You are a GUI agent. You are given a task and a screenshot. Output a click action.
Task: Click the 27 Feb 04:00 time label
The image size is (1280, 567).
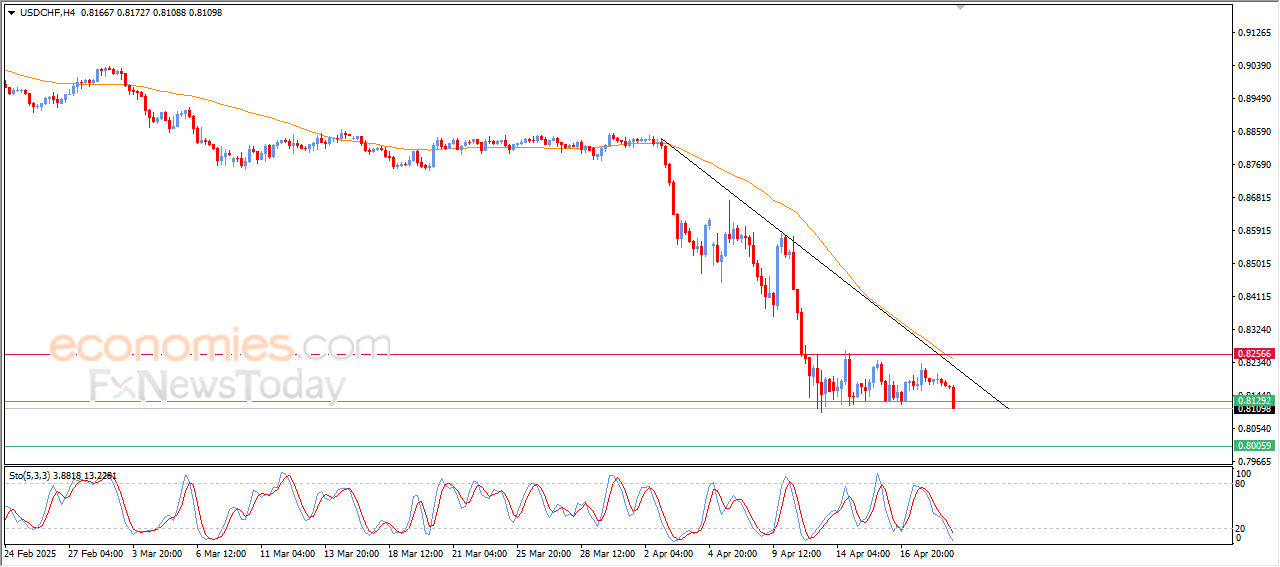tap(95, 552)
